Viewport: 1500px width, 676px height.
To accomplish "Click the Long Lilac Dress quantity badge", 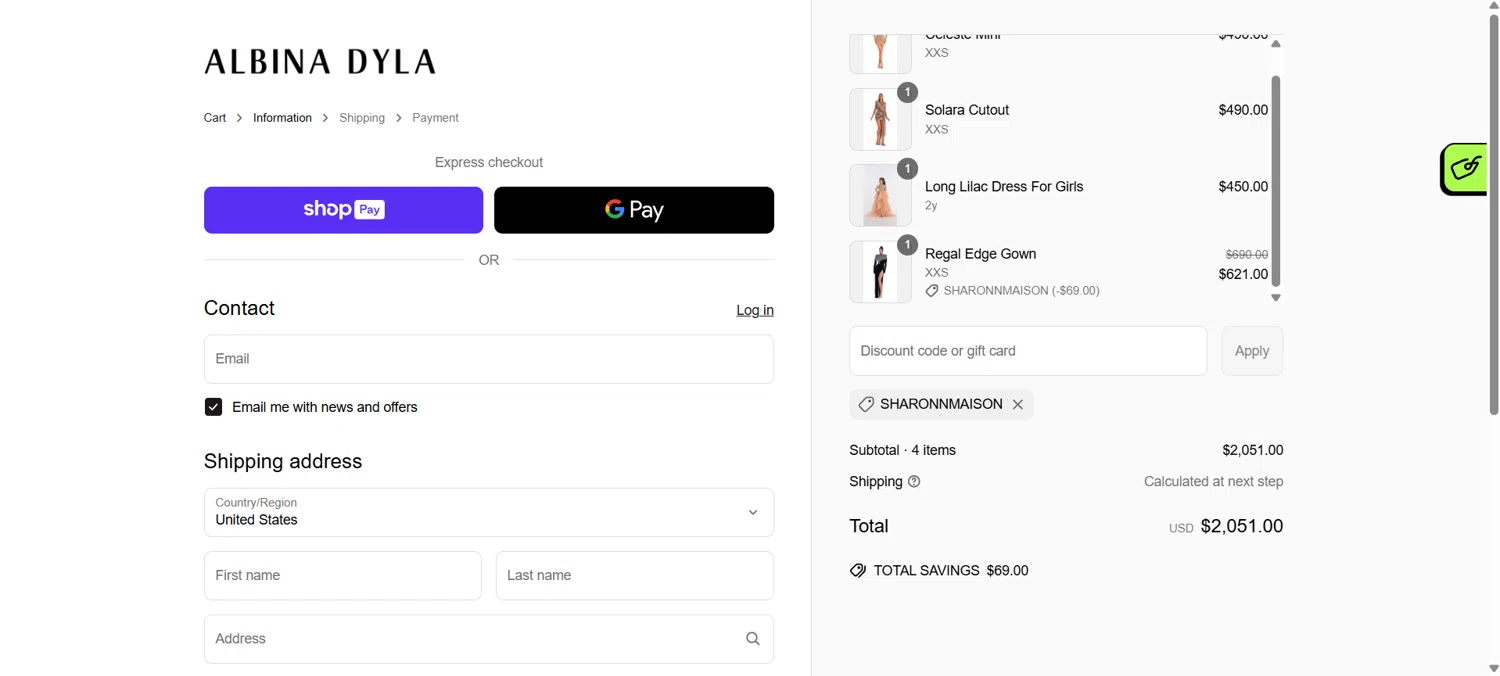I will click(x=907, y=169).
